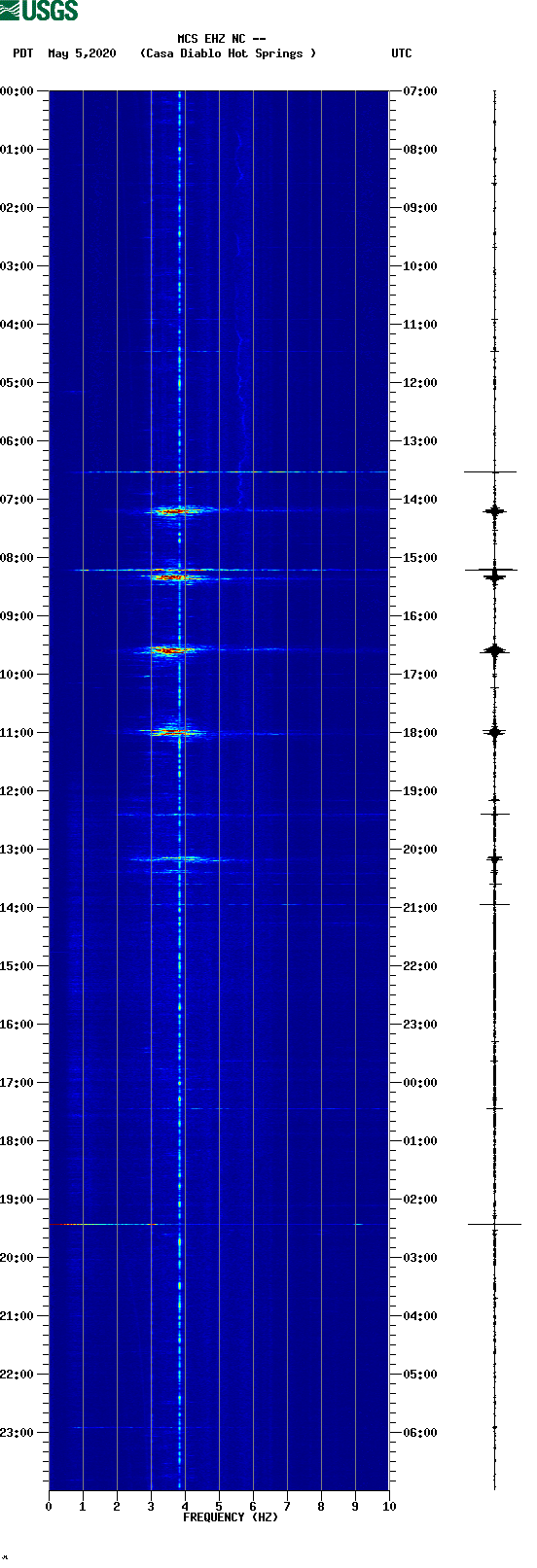Click the broadband spectrogram line near 19:25 PDT
This screenshot has height=1568, width=537.
212,1224
